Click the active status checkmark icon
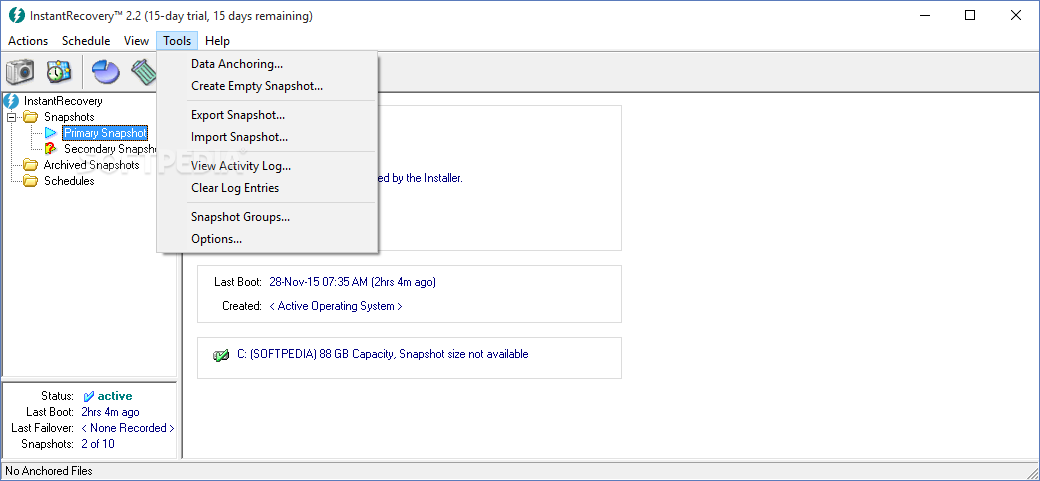Screen dimensions: 1040x481 (89, 396)
